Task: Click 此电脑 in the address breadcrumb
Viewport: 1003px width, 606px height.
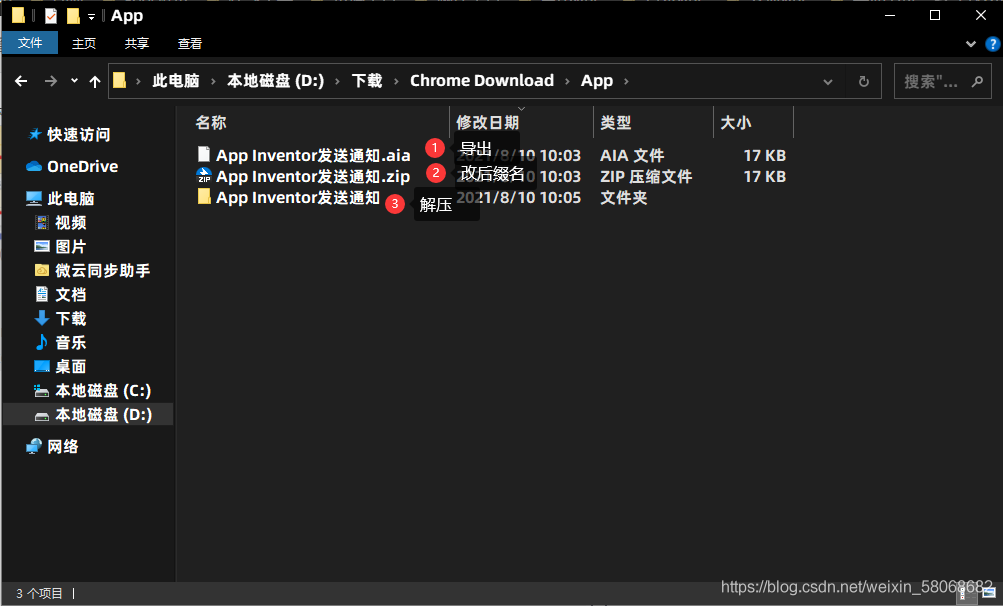Action: [176, 81]
